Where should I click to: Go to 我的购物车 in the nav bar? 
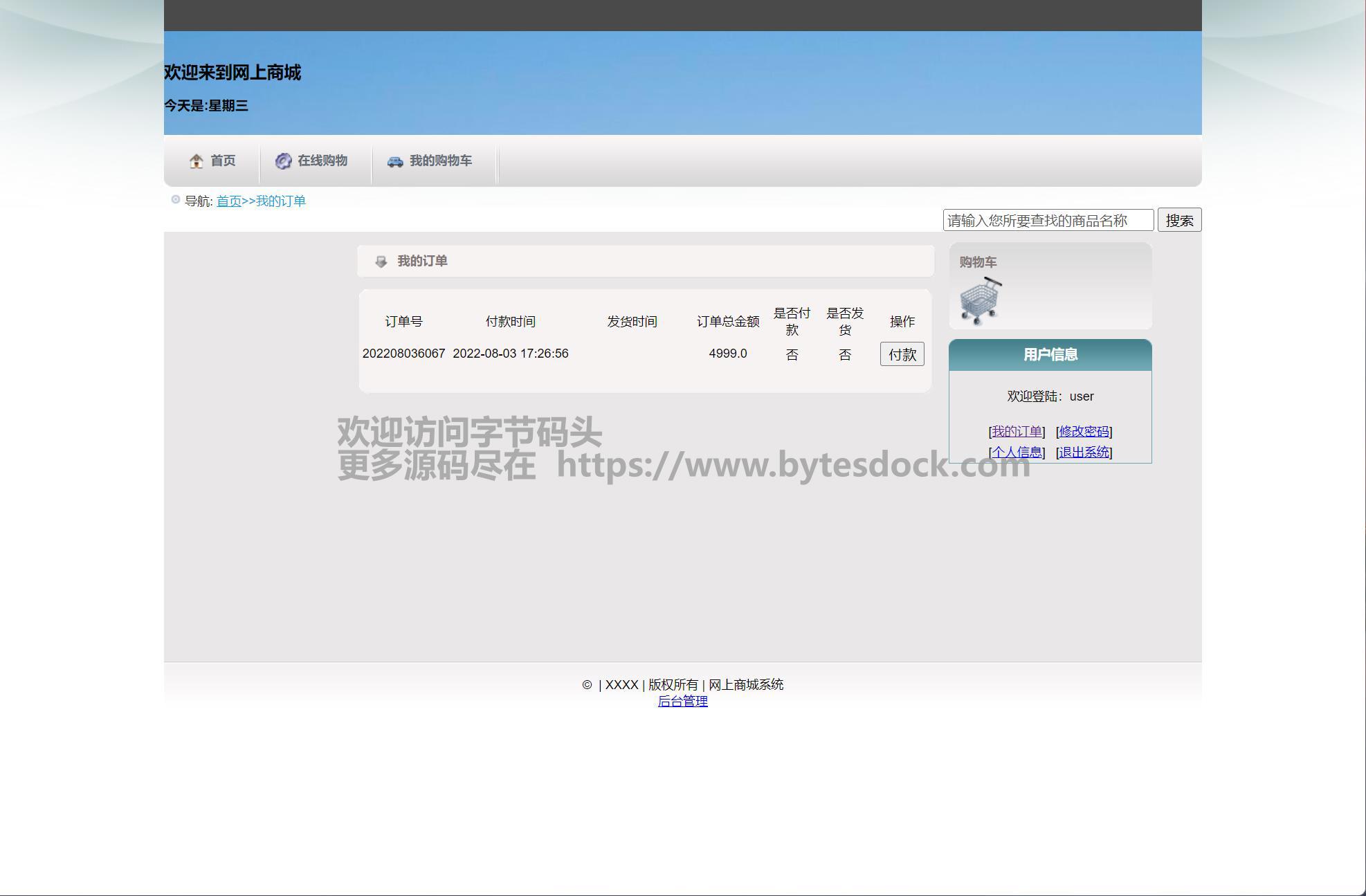(x=441, y=161)
